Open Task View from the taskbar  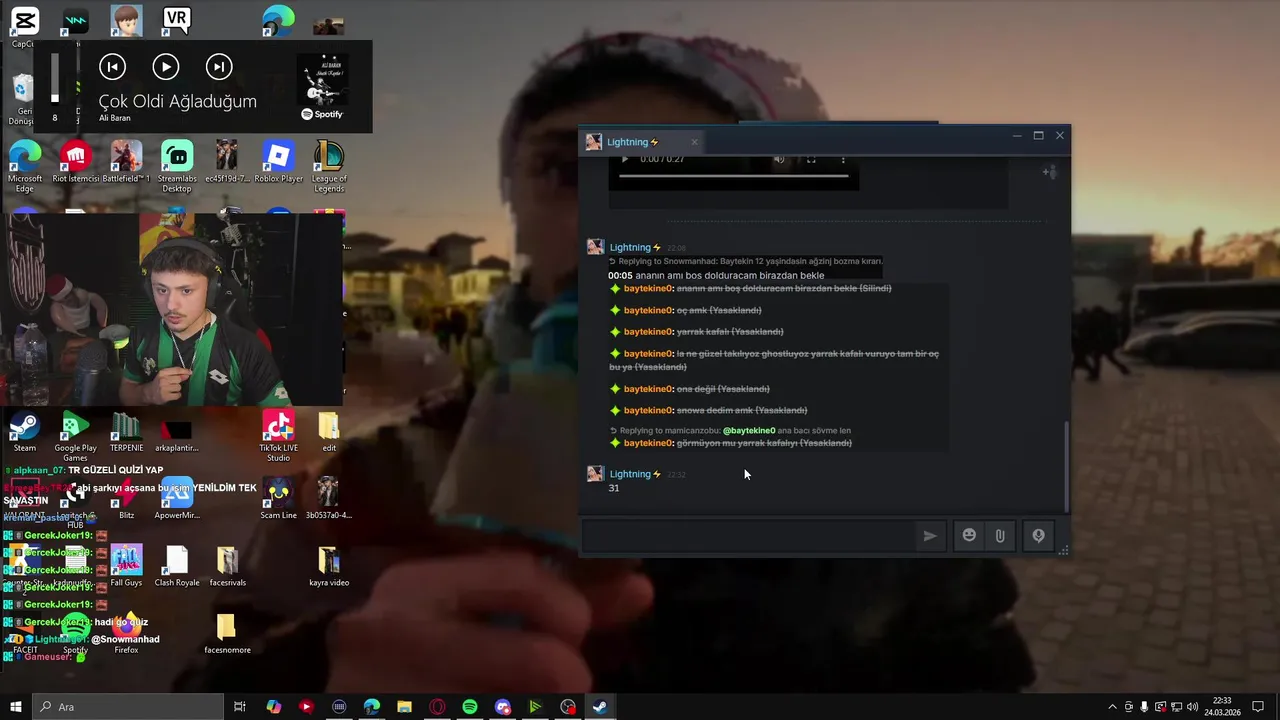(x=240, y=707)
